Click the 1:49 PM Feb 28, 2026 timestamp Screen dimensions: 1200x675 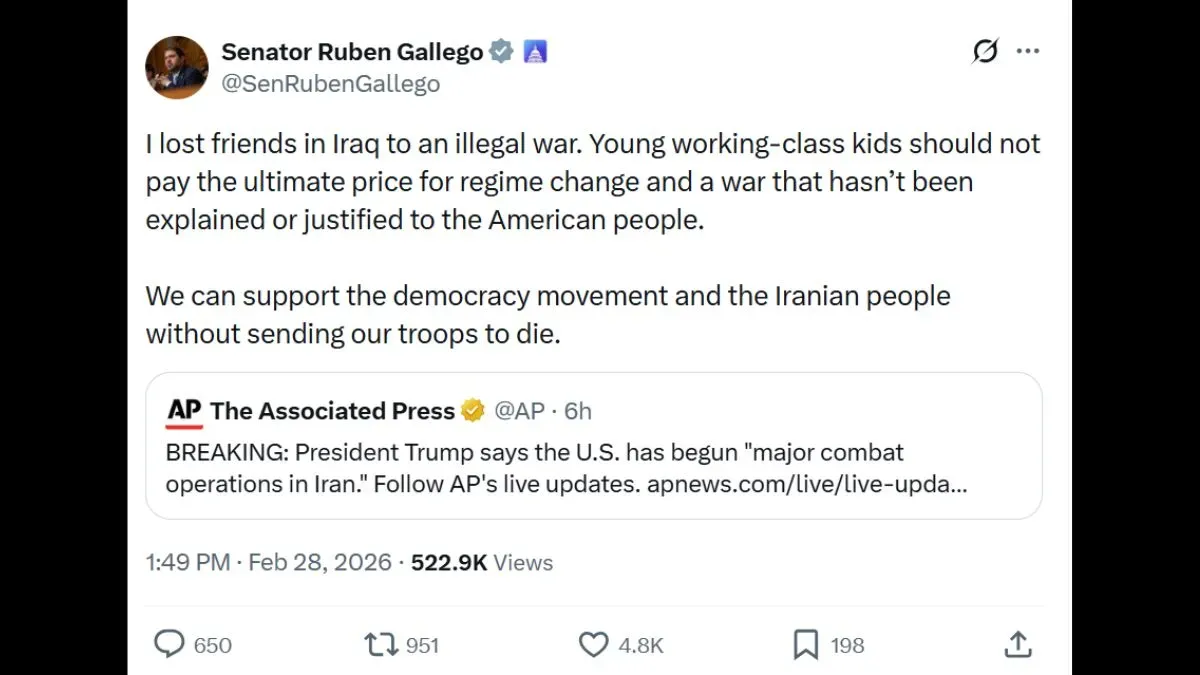pos(268,562)
